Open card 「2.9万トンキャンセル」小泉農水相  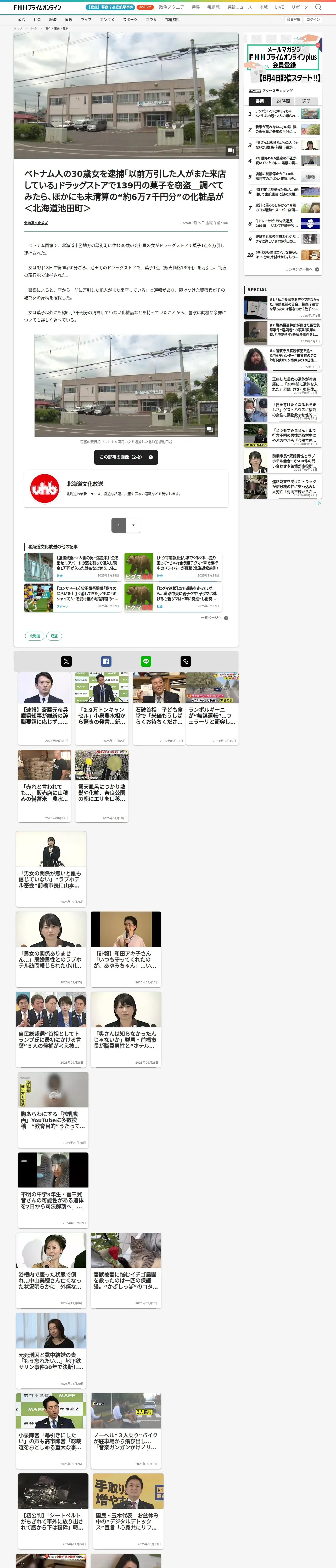tap(102, 708)
